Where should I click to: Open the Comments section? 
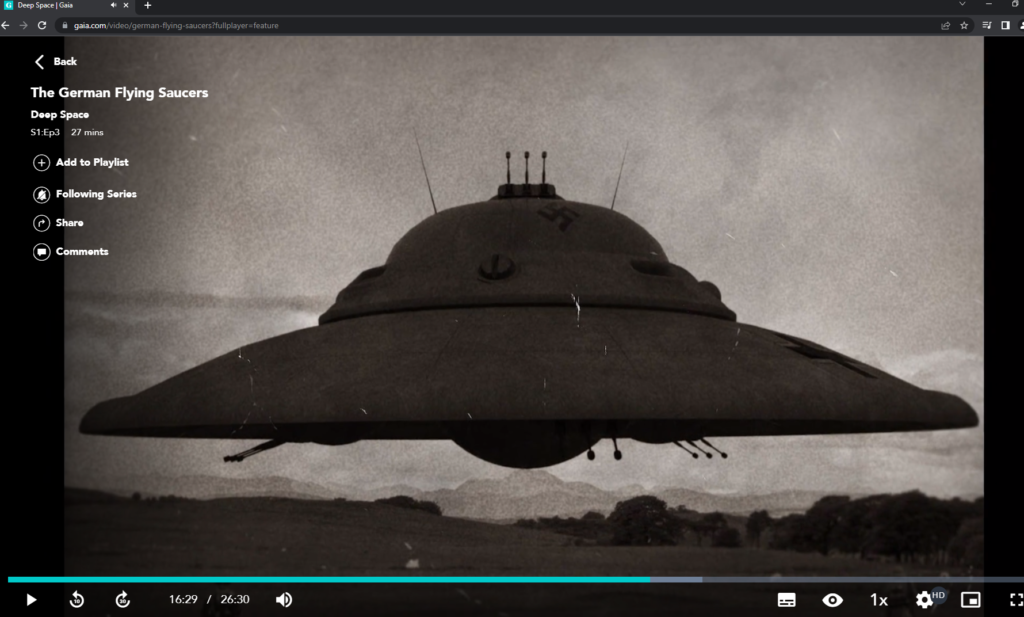[x=71, y=251]
